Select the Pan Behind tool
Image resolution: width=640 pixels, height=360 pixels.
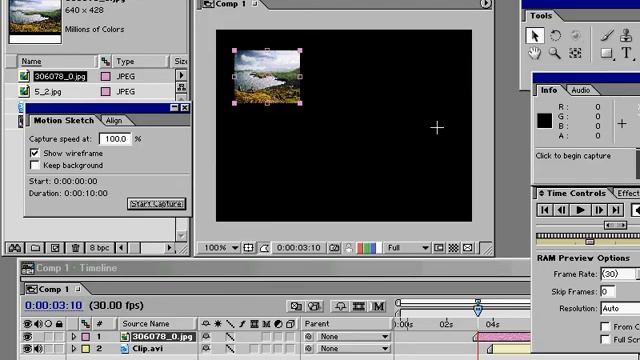pyautogui.click(x=575, y=53)
